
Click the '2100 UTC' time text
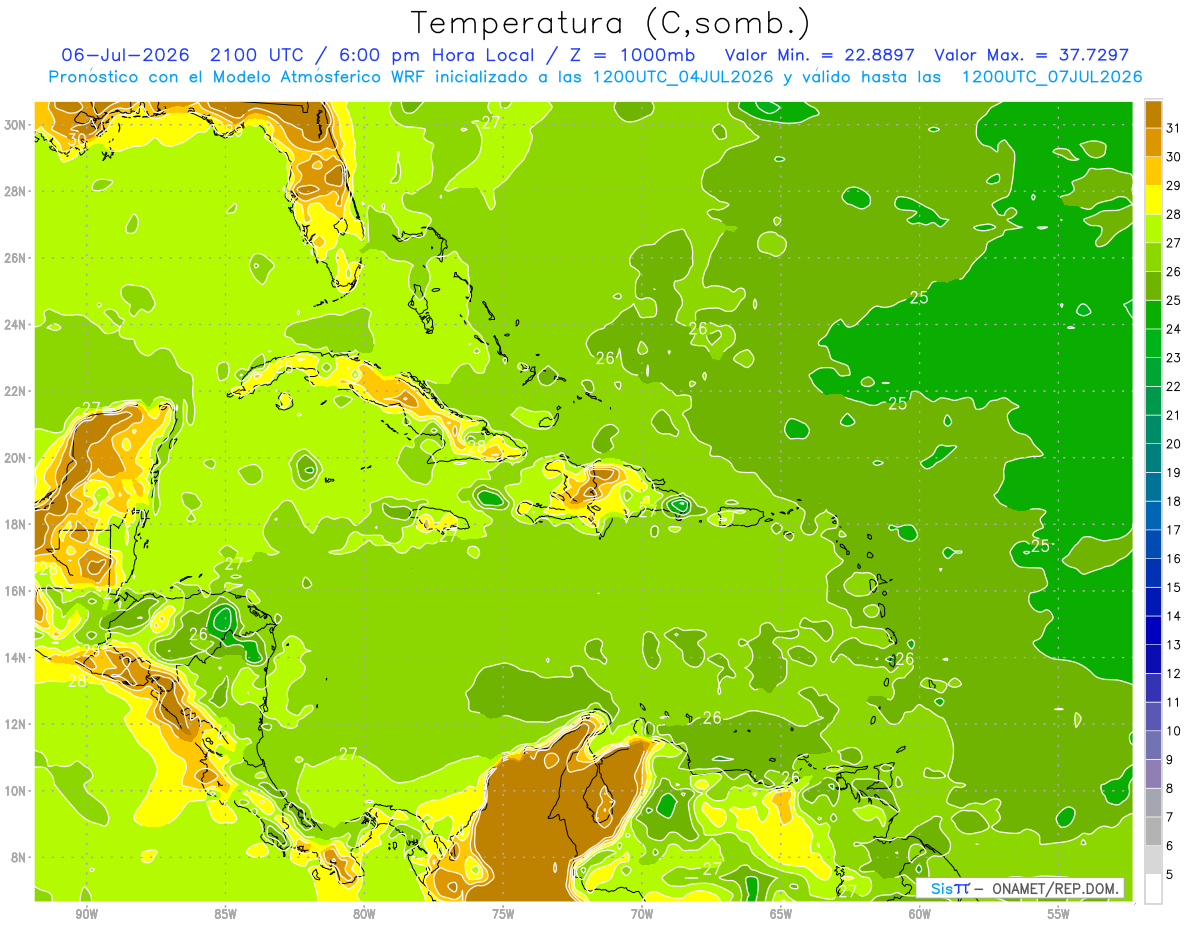coord(256,54)
